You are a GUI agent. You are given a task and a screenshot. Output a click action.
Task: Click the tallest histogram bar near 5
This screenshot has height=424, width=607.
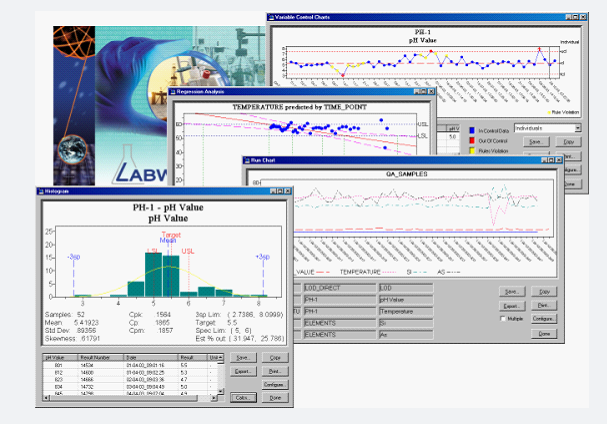(x=153, y=275)
